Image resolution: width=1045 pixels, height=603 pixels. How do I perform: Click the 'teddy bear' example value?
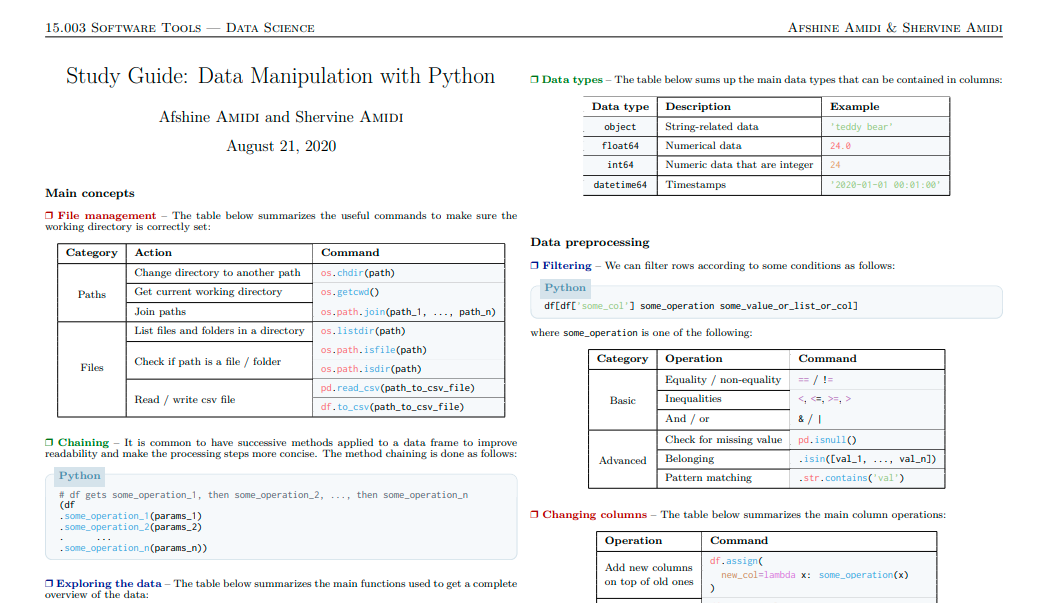tap(861, 127)
